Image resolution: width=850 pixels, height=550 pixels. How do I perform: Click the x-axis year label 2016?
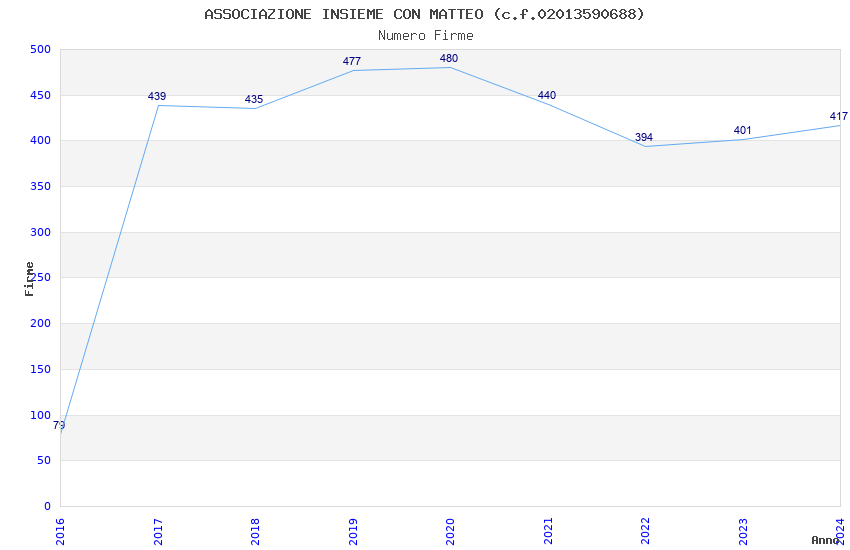pos(60,532)
